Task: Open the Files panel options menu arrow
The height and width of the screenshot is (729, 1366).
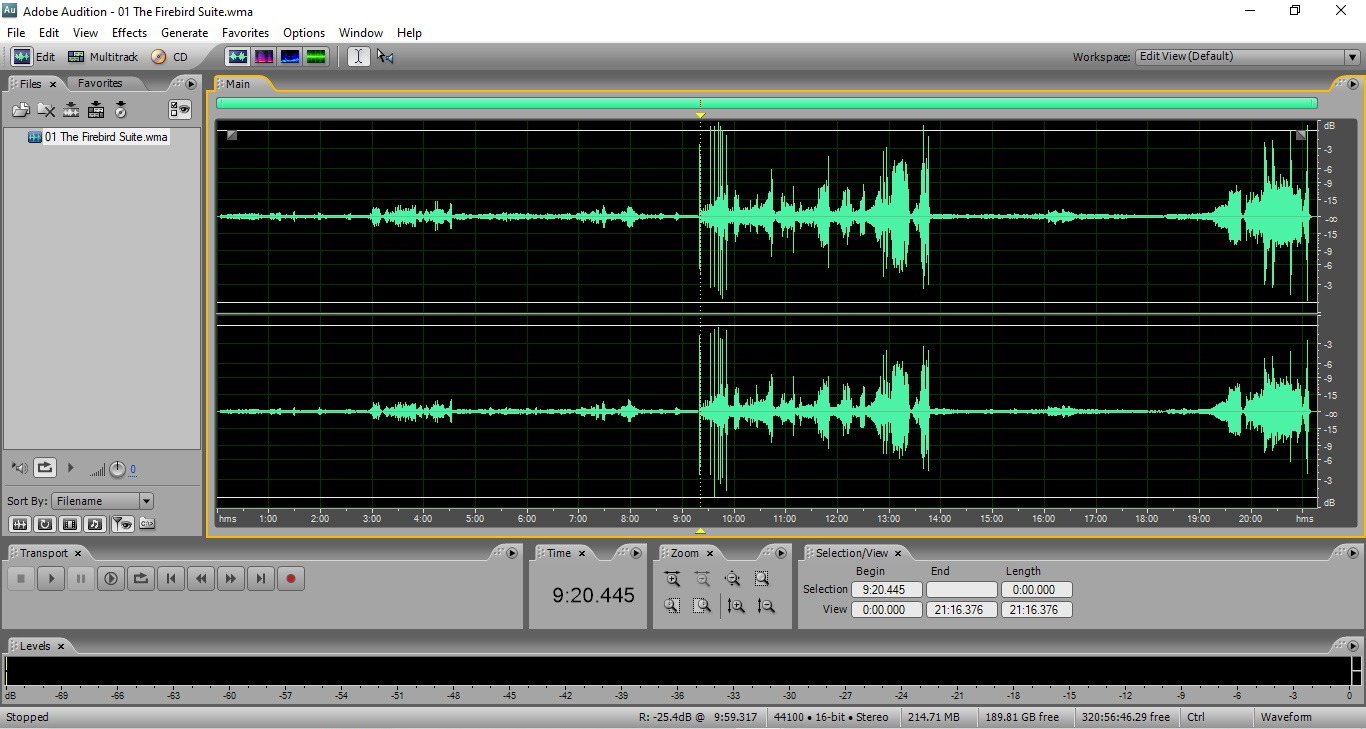Action: [x=191, y=84]
